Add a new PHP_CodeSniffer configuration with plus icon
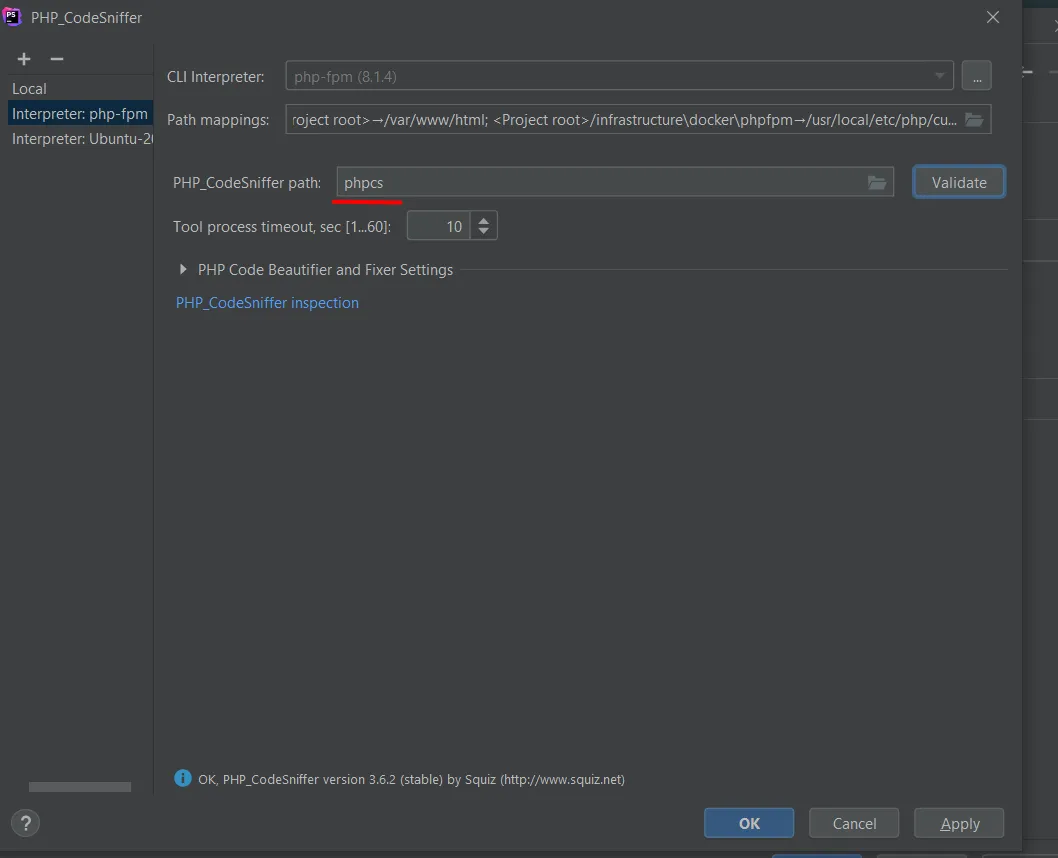Image resolution: width=1058 pixels, height=858 pixels. tap(24, 59)
